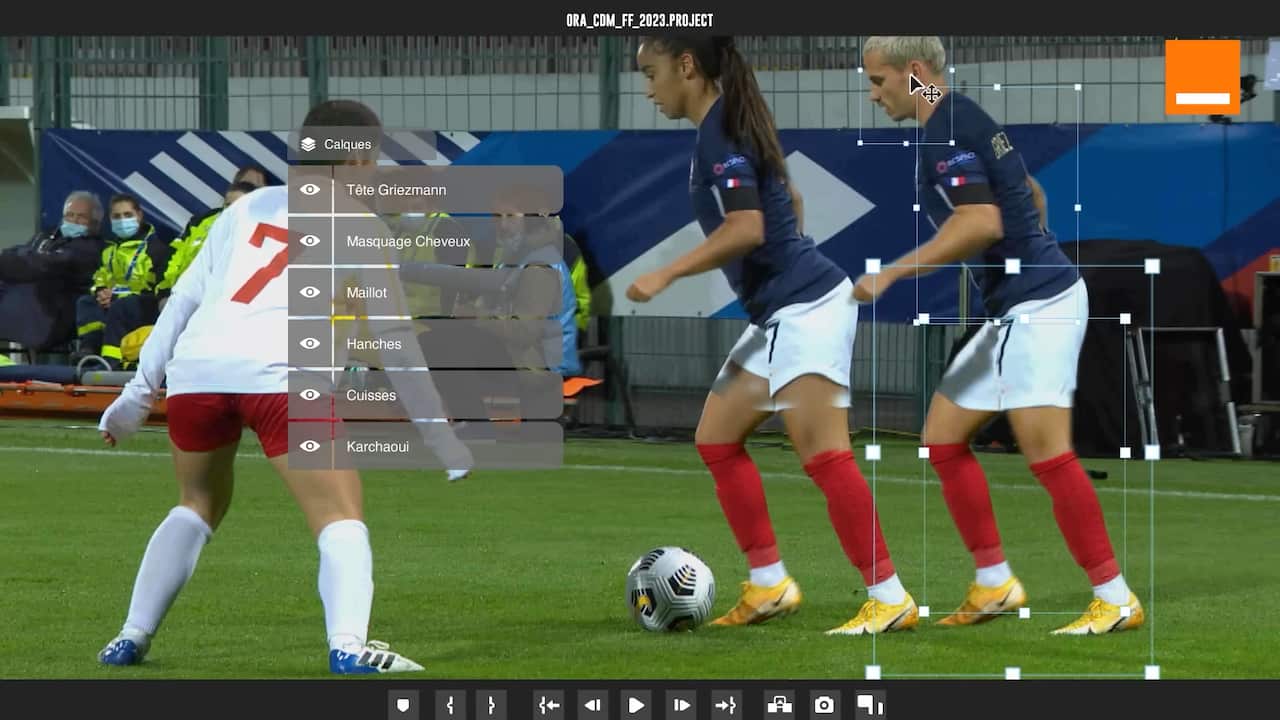This screenshot has height=720, width=1280.
Task: Jump back to the in point
Action: 548,705
